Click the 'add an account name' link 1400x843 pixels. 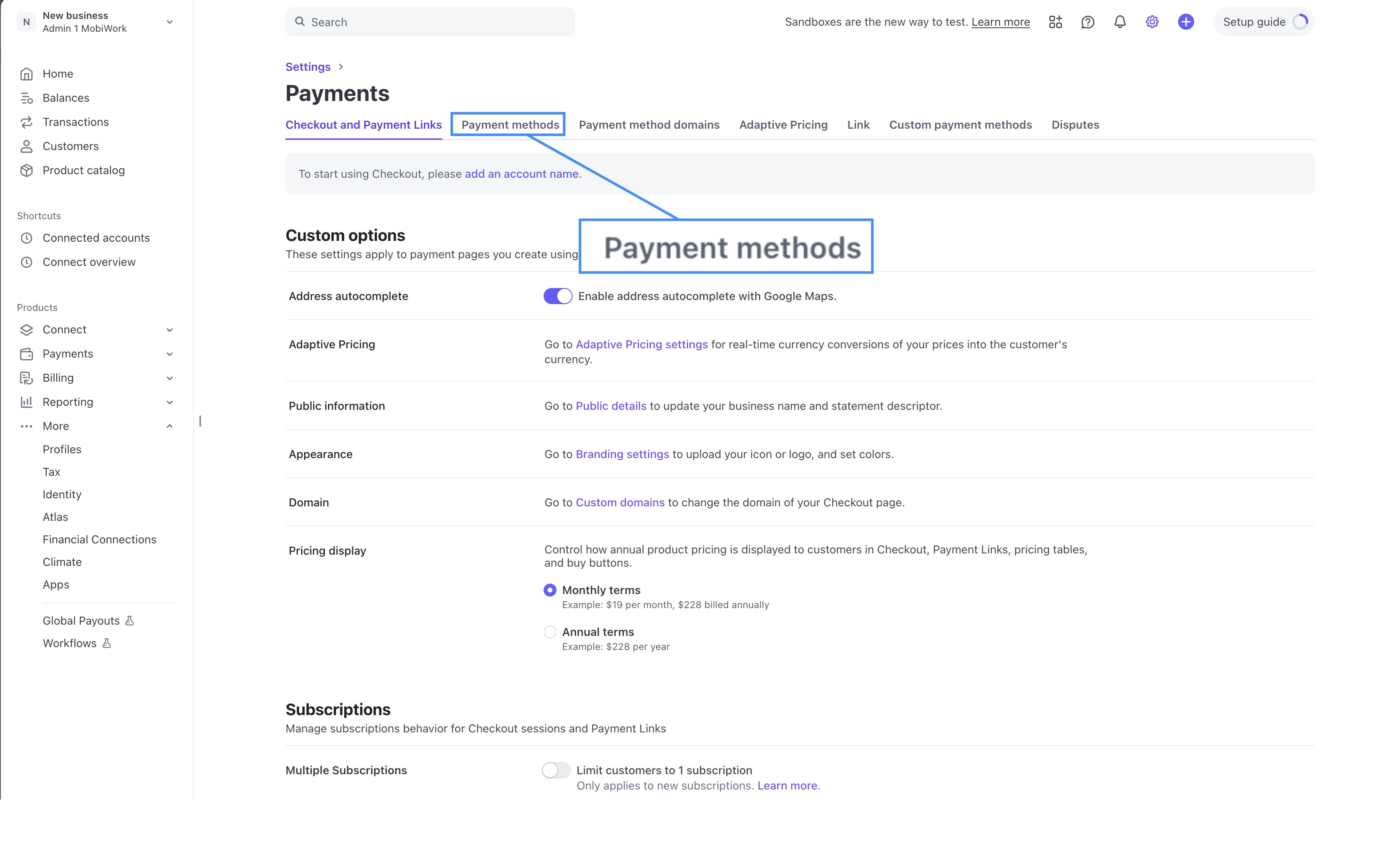(x=521, y=174)
